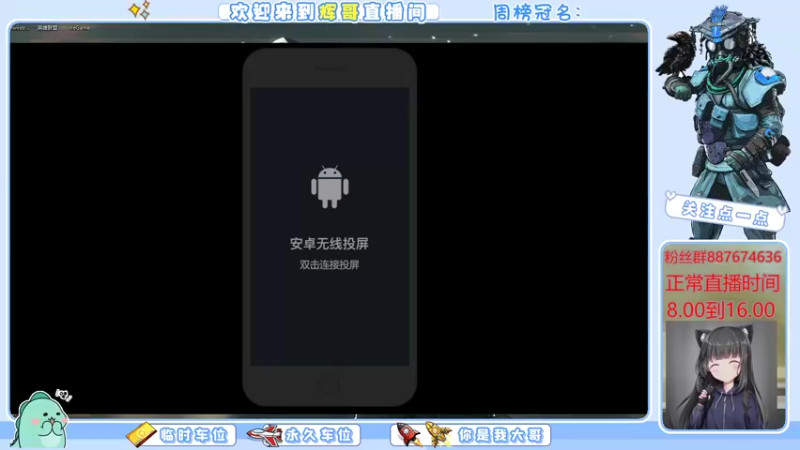Click the '临时车位' label
Image resolution: width=800 pixels, height=450 pixels.
point(193,435)
